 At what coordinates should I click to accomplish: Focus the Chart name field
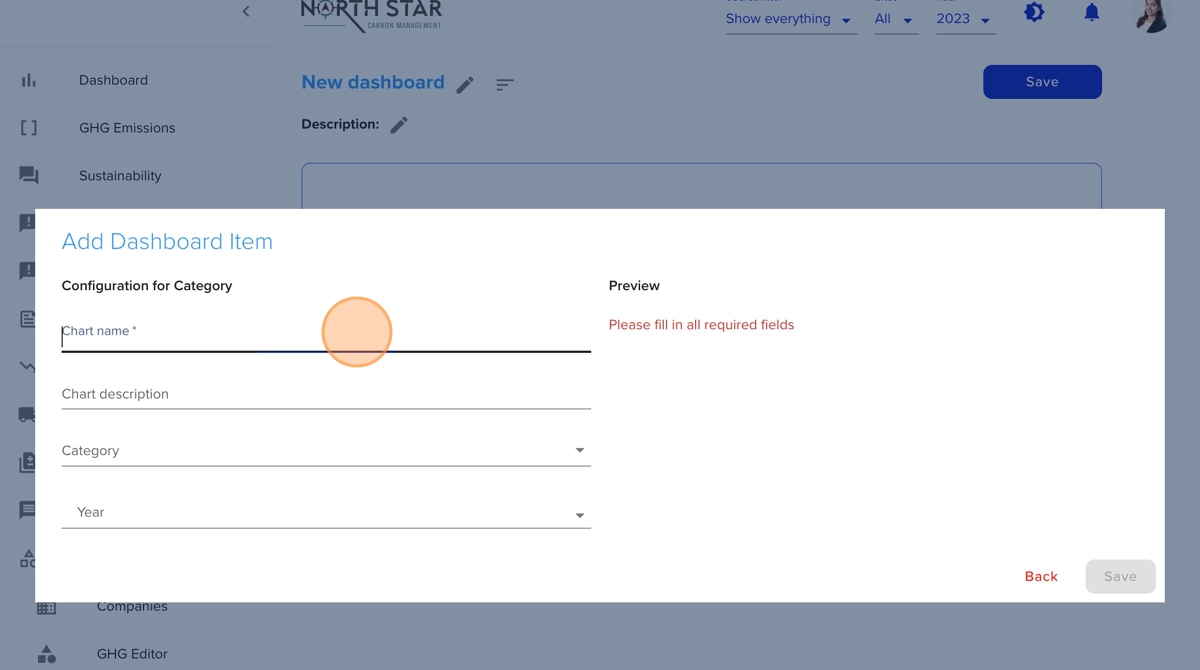click(x=326, y=335)
